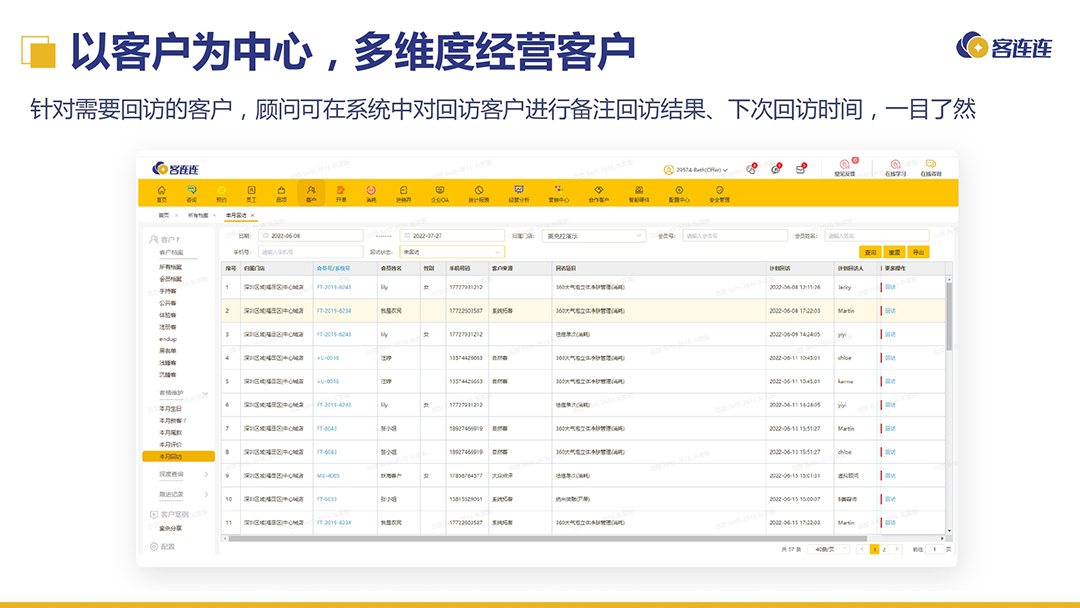Viewport: 1080px width, 608px height.
Task: Click the 回访 link in row 1
Action: 891,287
